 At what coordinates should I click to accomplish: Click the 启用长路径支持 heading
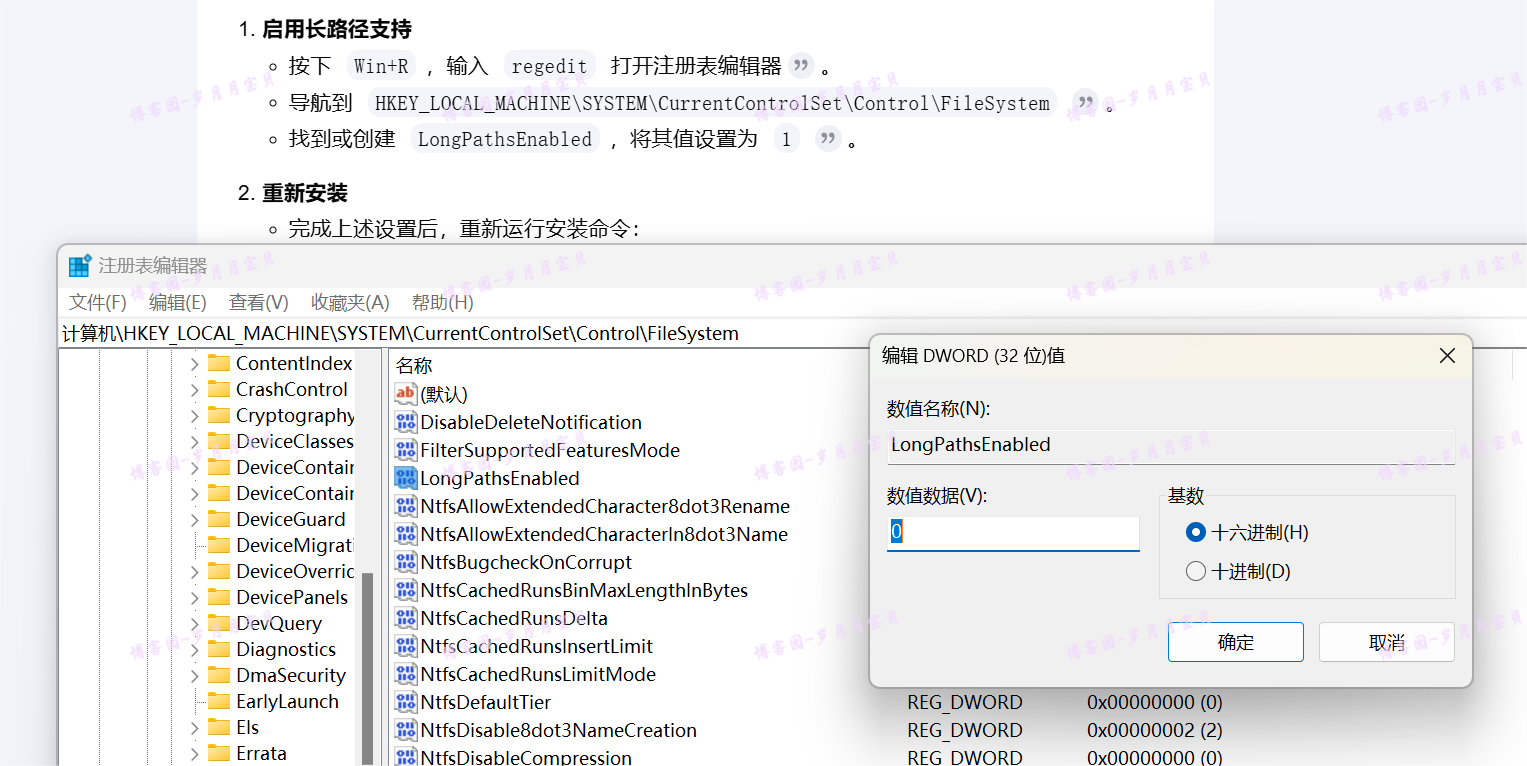[337, 29]
